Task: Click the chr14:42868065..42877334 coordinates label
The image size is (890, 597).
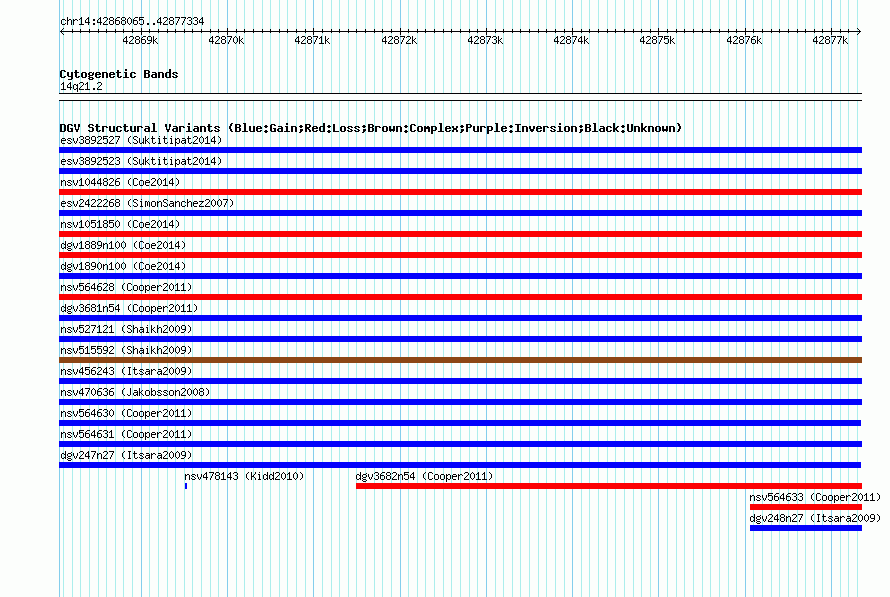Action: 132,21
